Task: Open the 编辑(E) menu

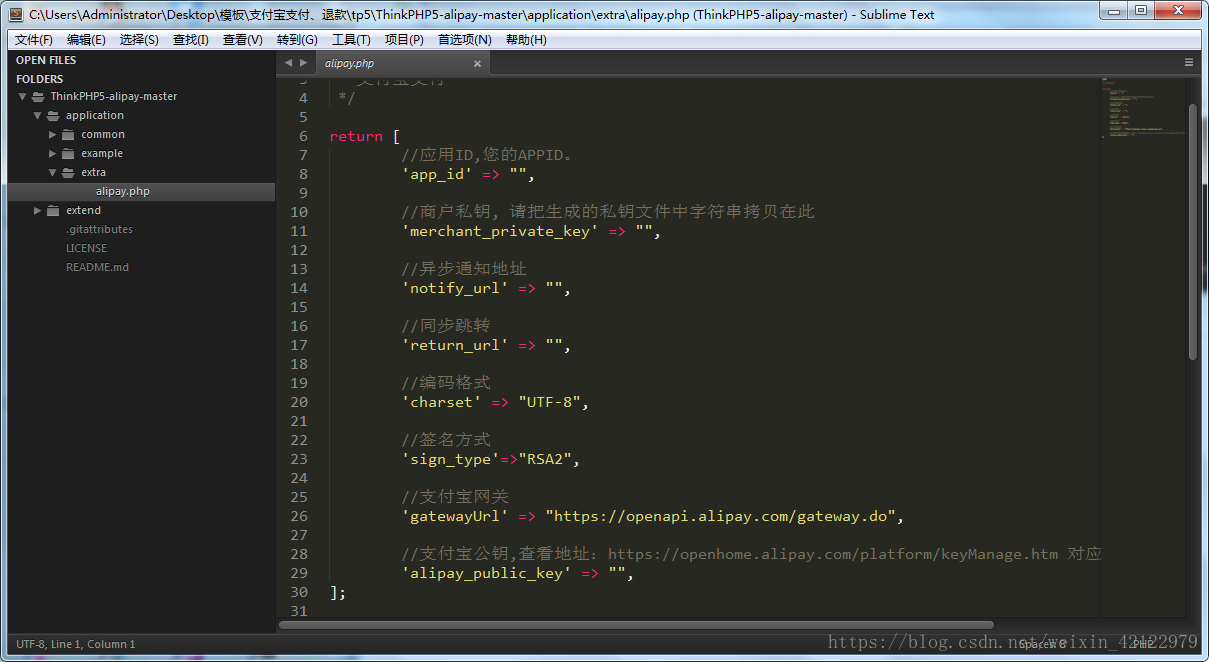Action: [x=86, y=40]
